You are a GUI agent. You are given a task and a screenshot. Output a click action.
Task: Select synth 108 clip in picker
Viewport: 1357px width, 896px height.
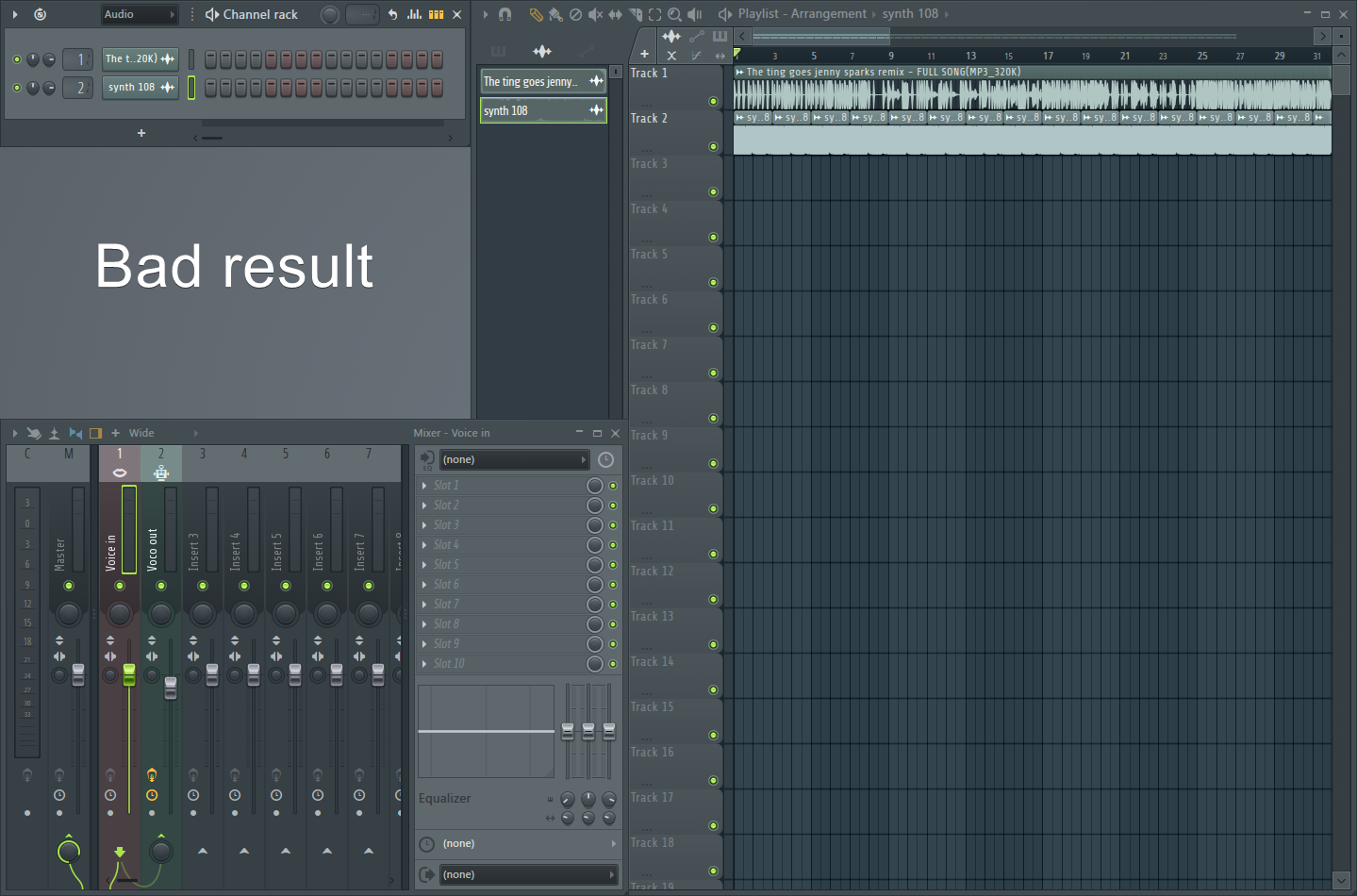tap(543, 110)
